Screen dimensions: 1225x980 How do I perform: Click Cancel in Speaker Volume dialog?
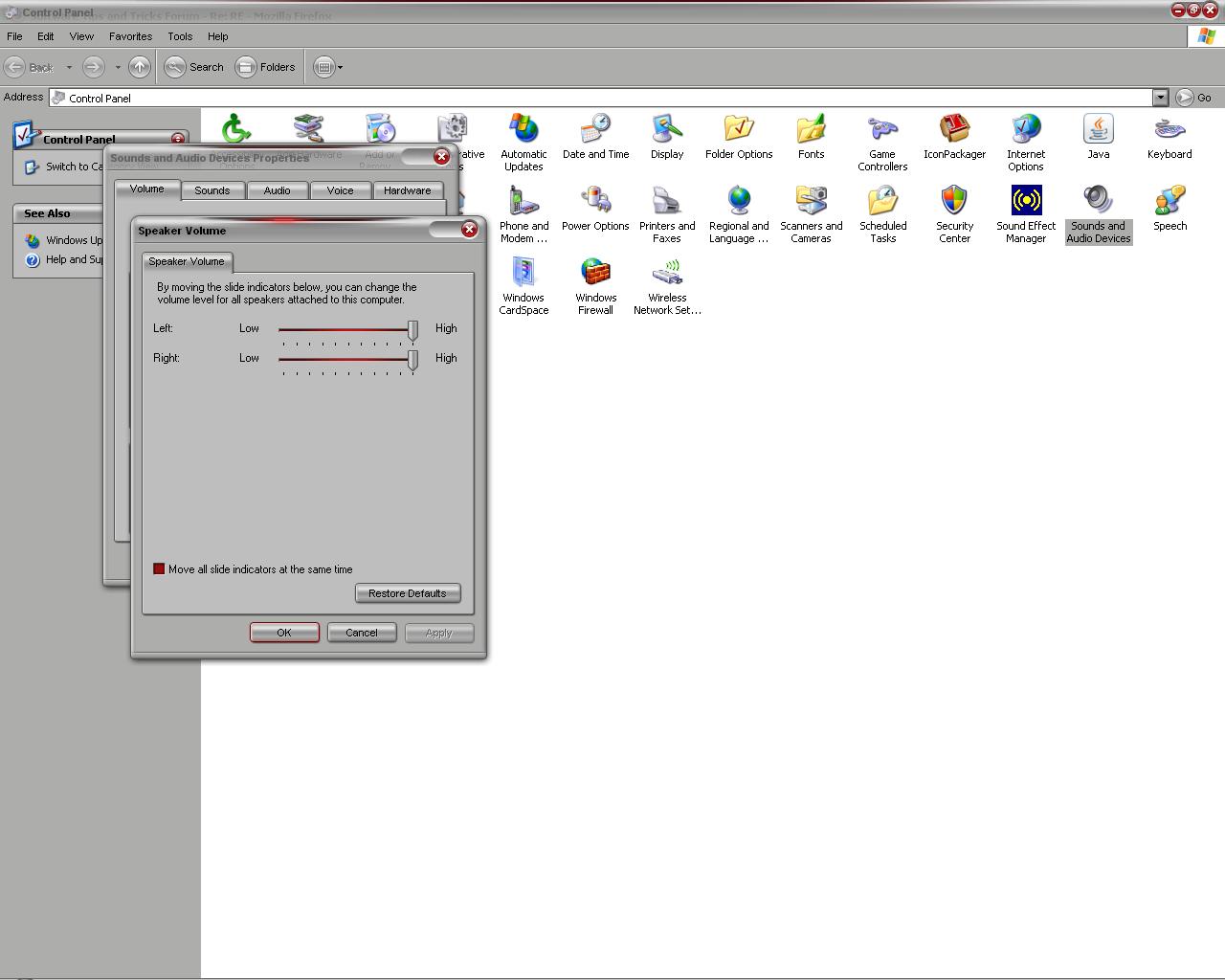362,633
